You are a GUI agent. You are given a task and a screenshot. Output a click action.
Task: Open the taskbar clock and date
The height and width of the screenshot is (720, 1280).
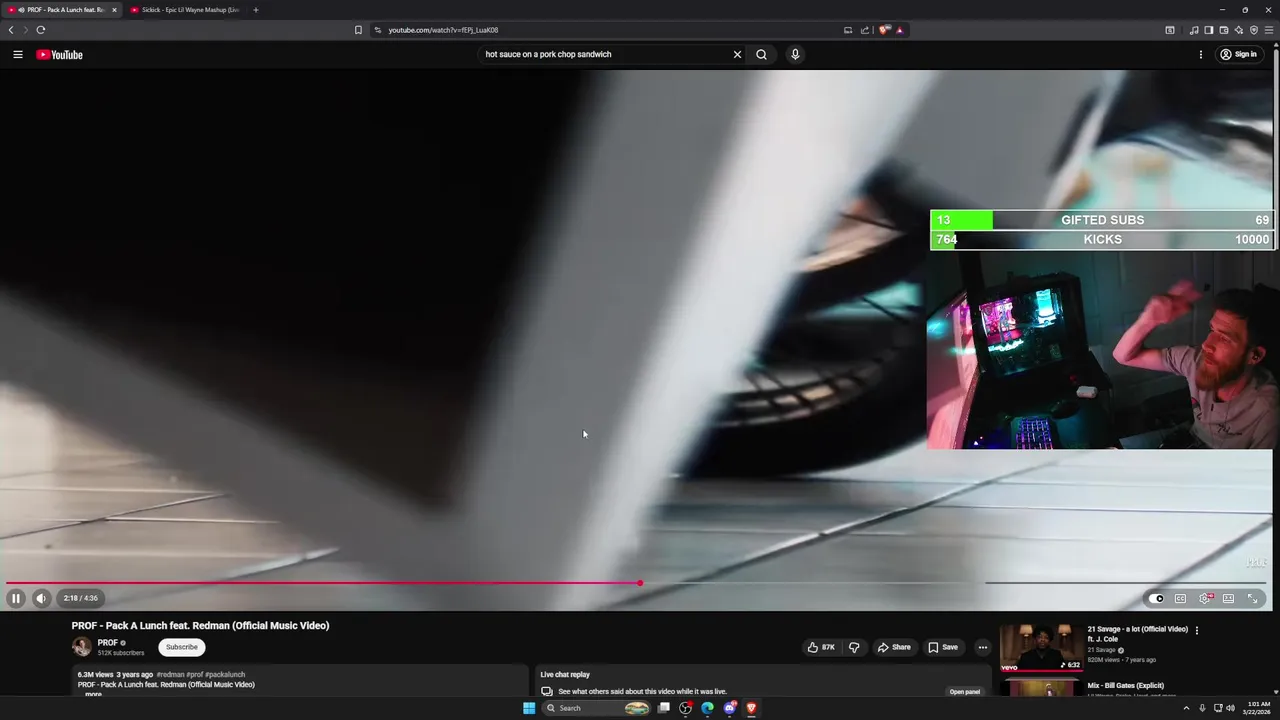(x=1259, y=708)
